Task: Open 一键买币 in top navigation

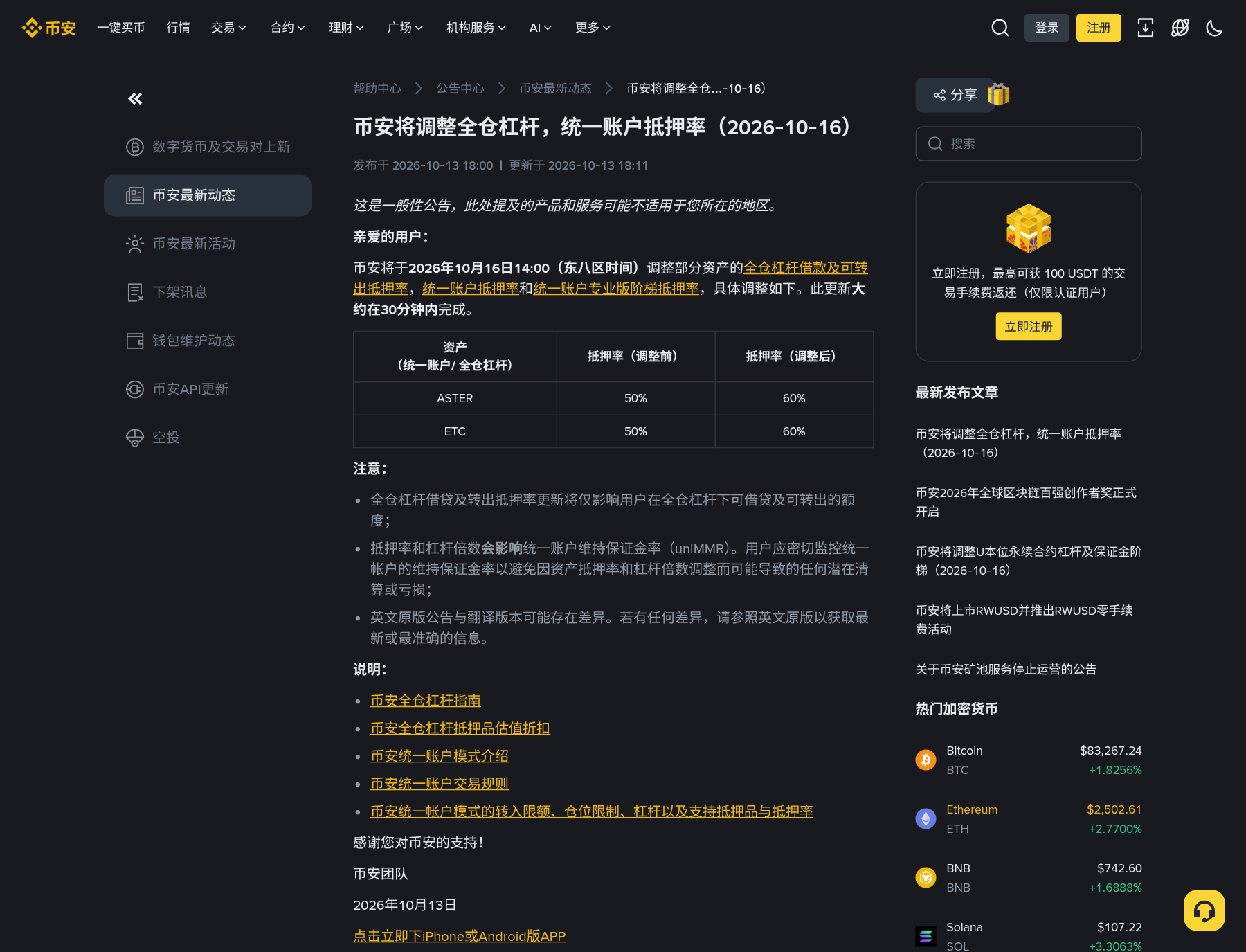Action: point(120,28)
